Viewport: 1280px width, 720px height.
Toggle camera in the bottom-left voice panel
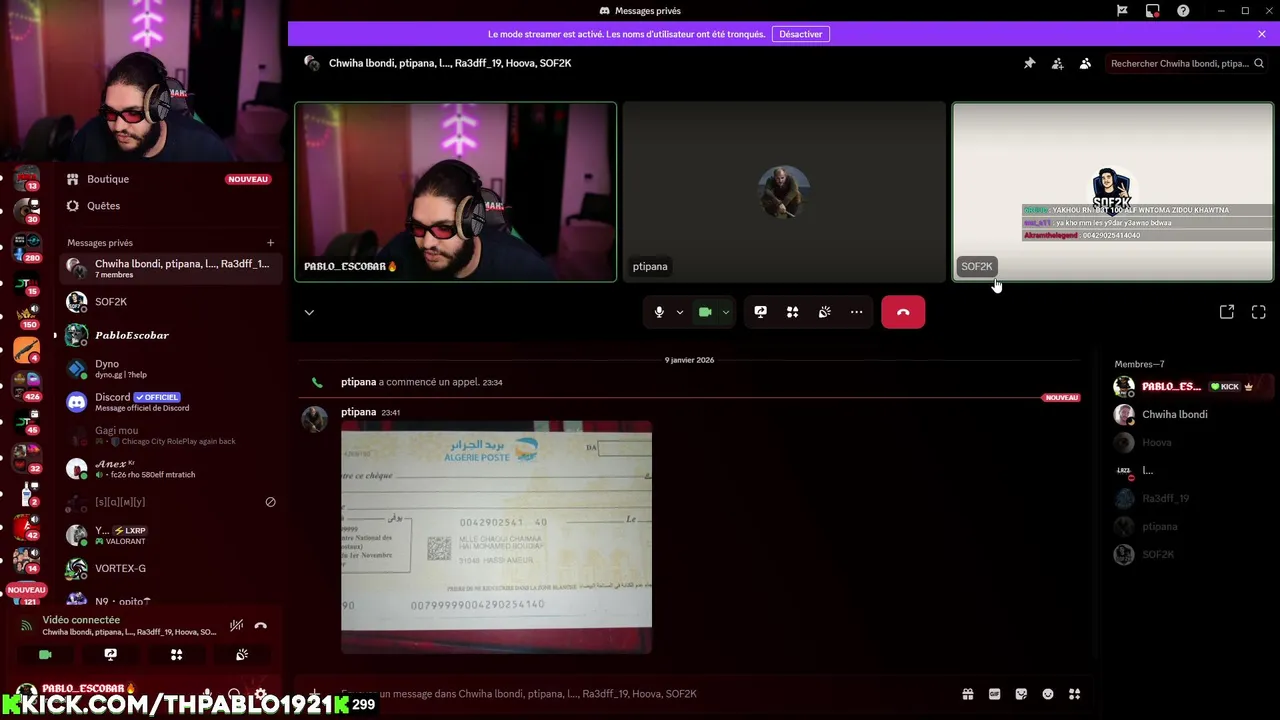45,655
